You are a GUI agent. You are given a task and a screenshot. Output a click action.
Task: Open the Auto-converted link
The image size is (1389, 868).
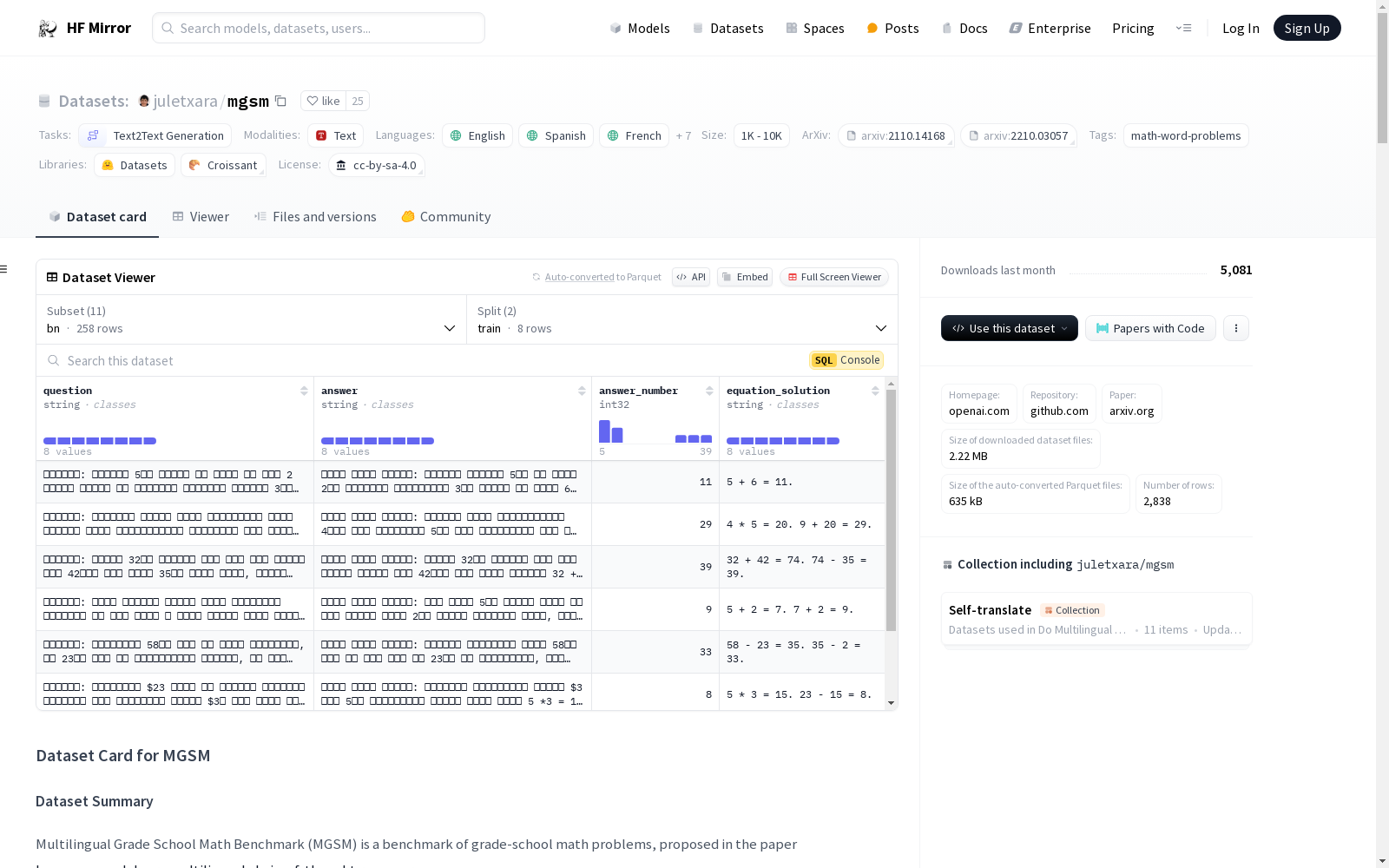click(x=579, y=277)
